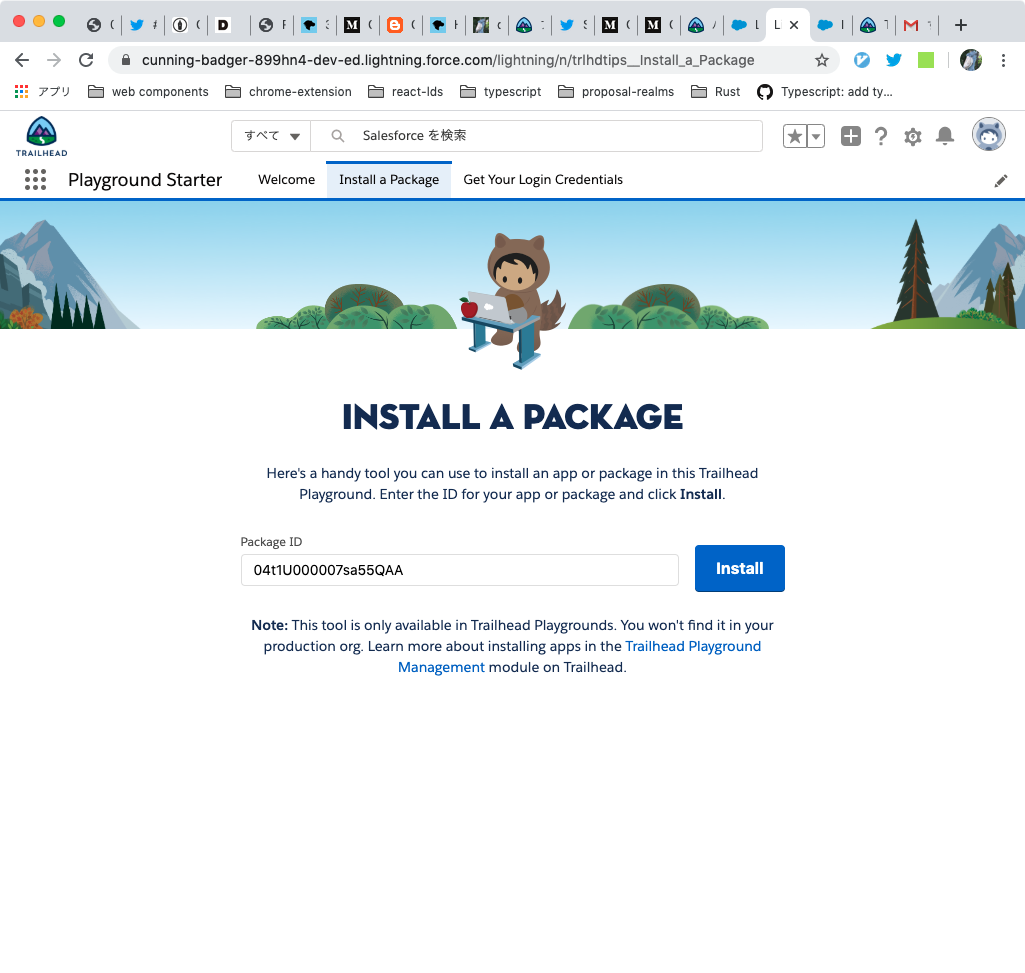The width and height of the screenshot is (1025, 973).
Task: Open Chrome three-dot menu
Action: click(x=1003, y=60)
